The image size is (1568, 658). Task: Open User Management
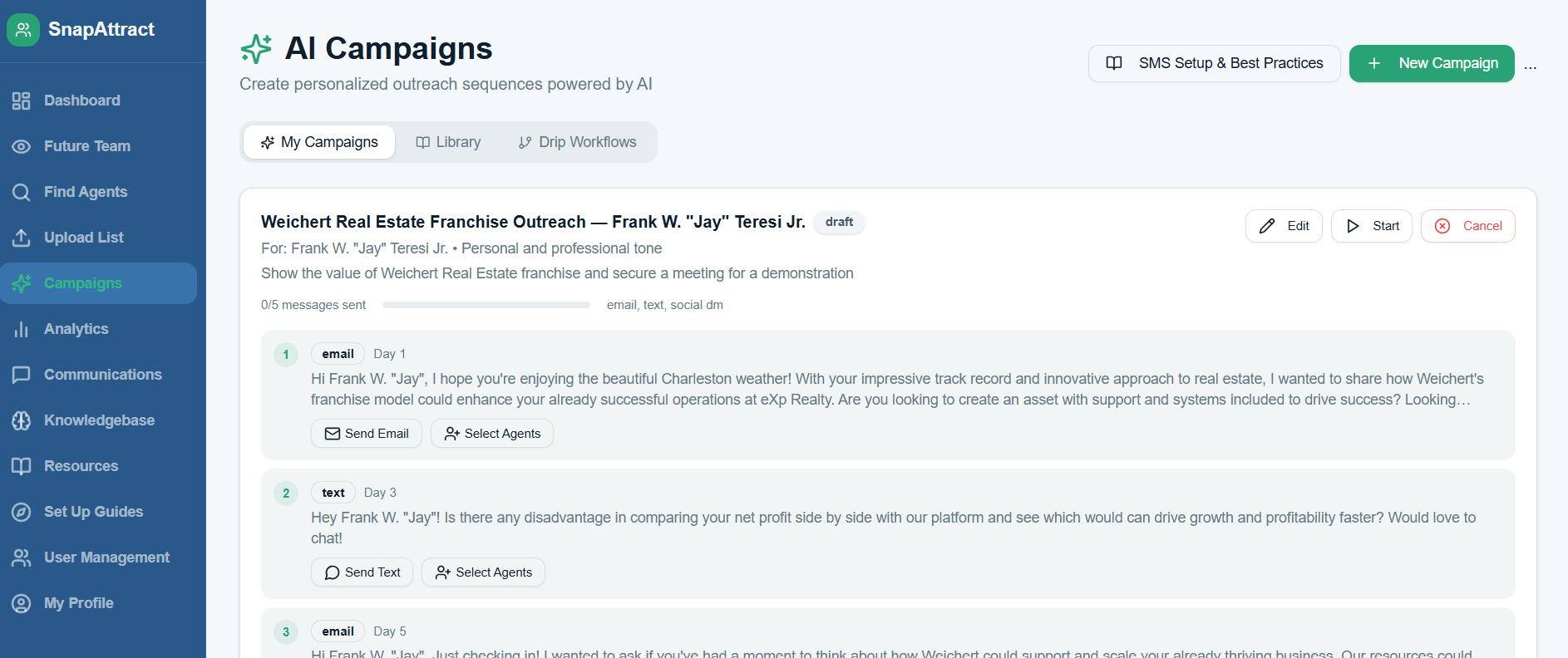click(x=98, y=557)
